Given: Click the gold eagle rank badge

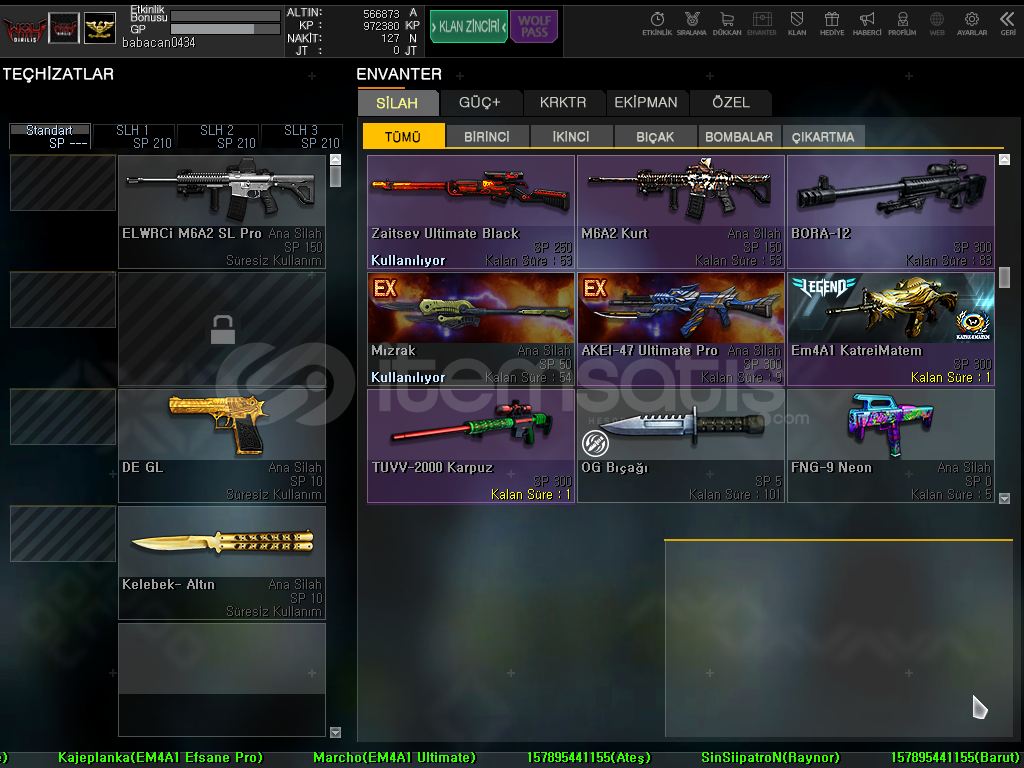Looking at the screenshot, I should pos(100,28).
